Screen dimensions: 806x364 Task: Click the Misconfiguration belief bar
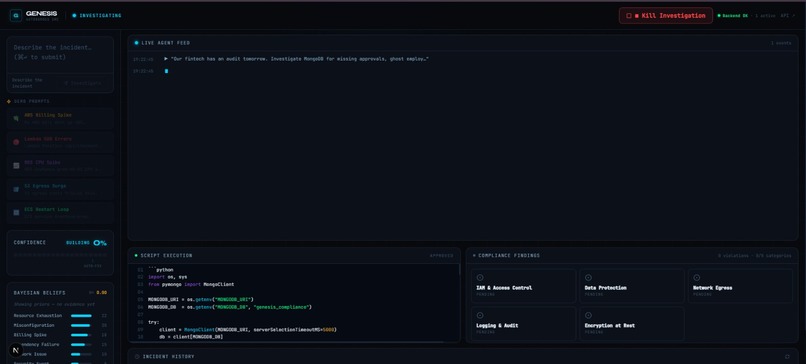82,325
